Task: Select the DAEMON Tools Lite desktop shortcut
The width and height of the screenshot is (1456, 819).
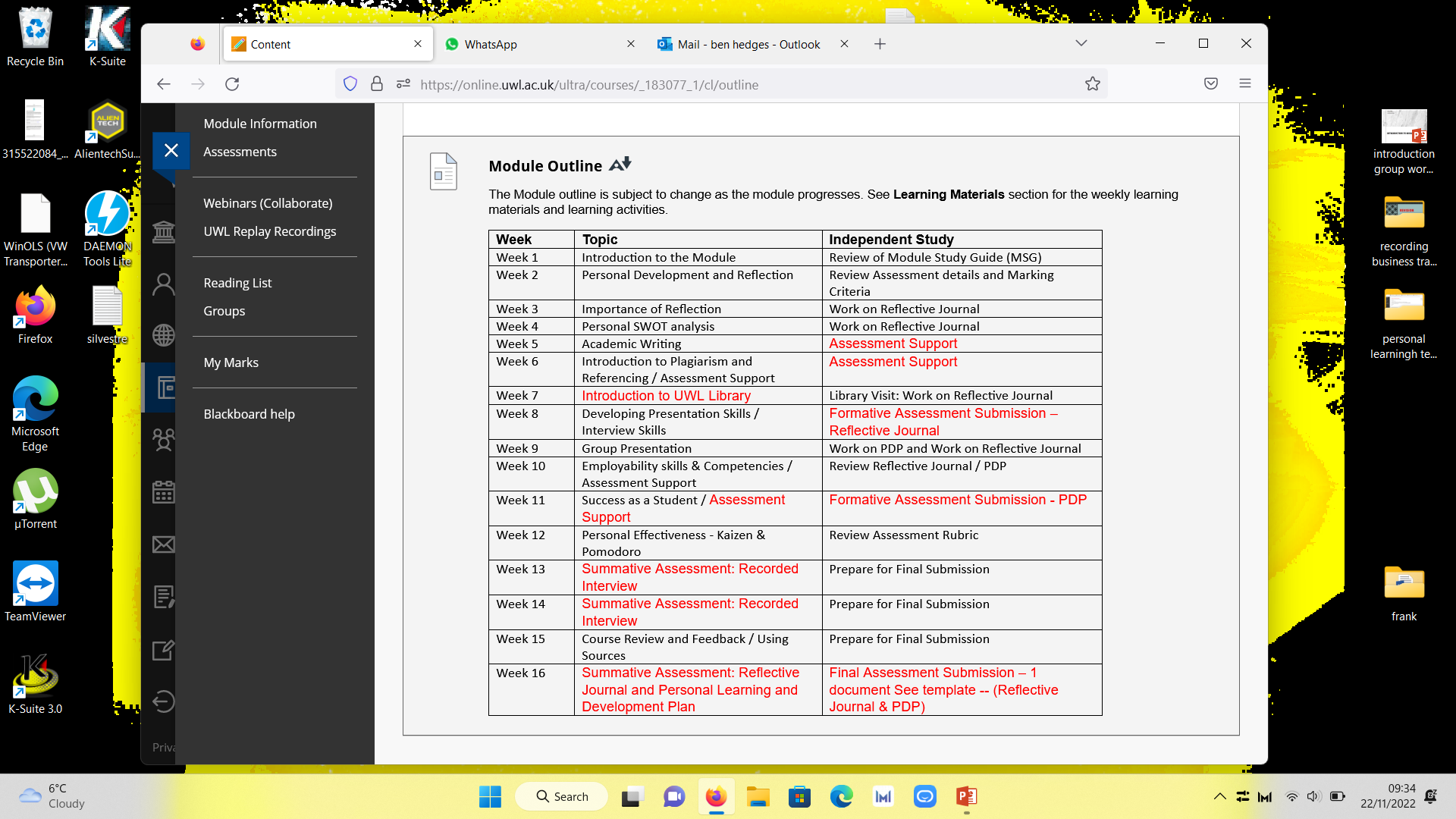Action: (107, 228)
